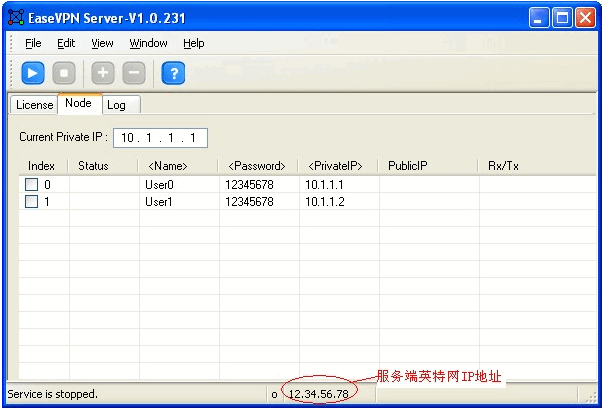This screenshot has height=409, width=602.
Task: Open the File menu
Action: [33, 43]
